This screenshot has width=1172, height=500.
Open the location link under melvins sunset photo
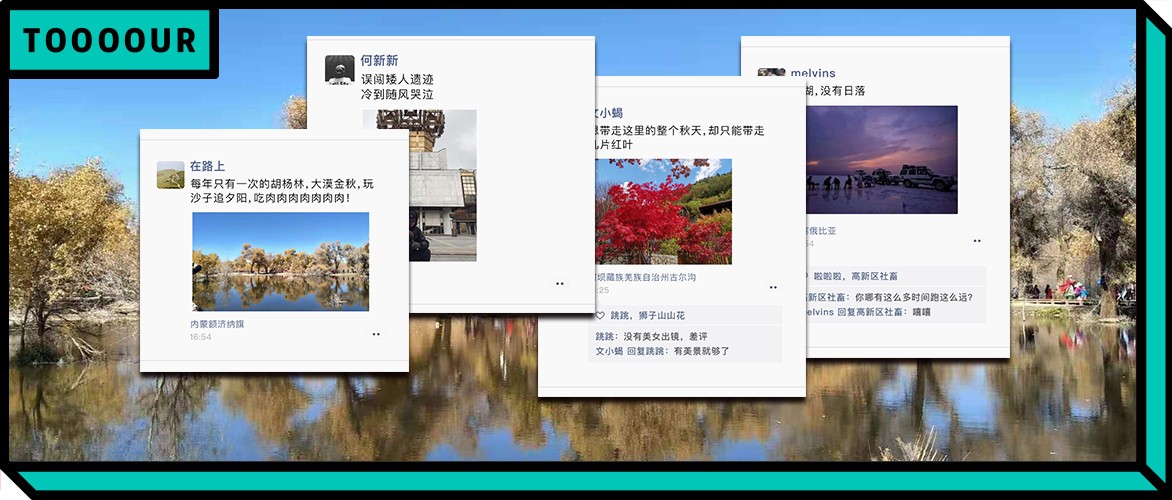[821, 231]
